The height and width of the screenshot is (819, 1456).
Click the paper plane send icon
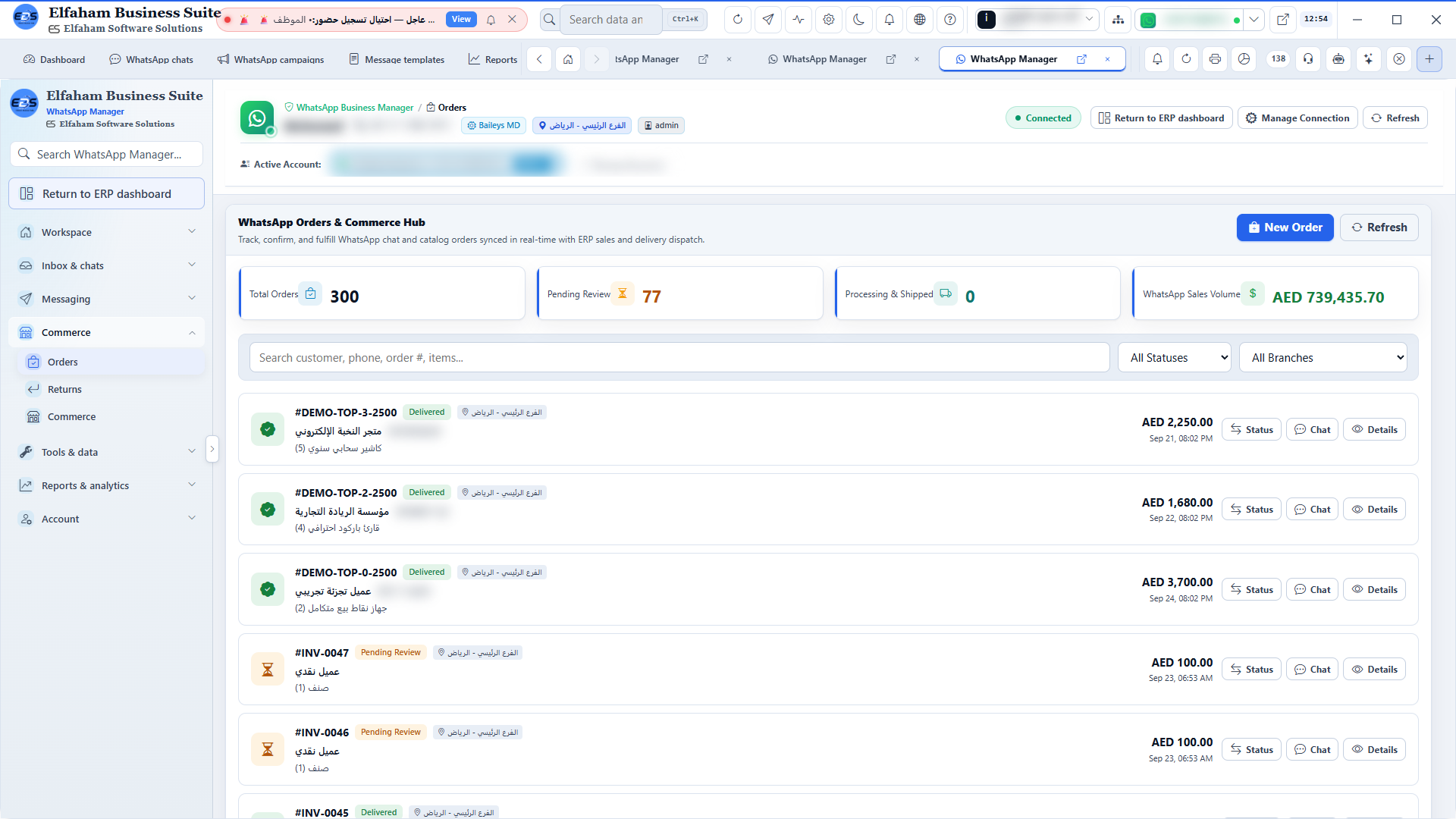tap(768, 20)
